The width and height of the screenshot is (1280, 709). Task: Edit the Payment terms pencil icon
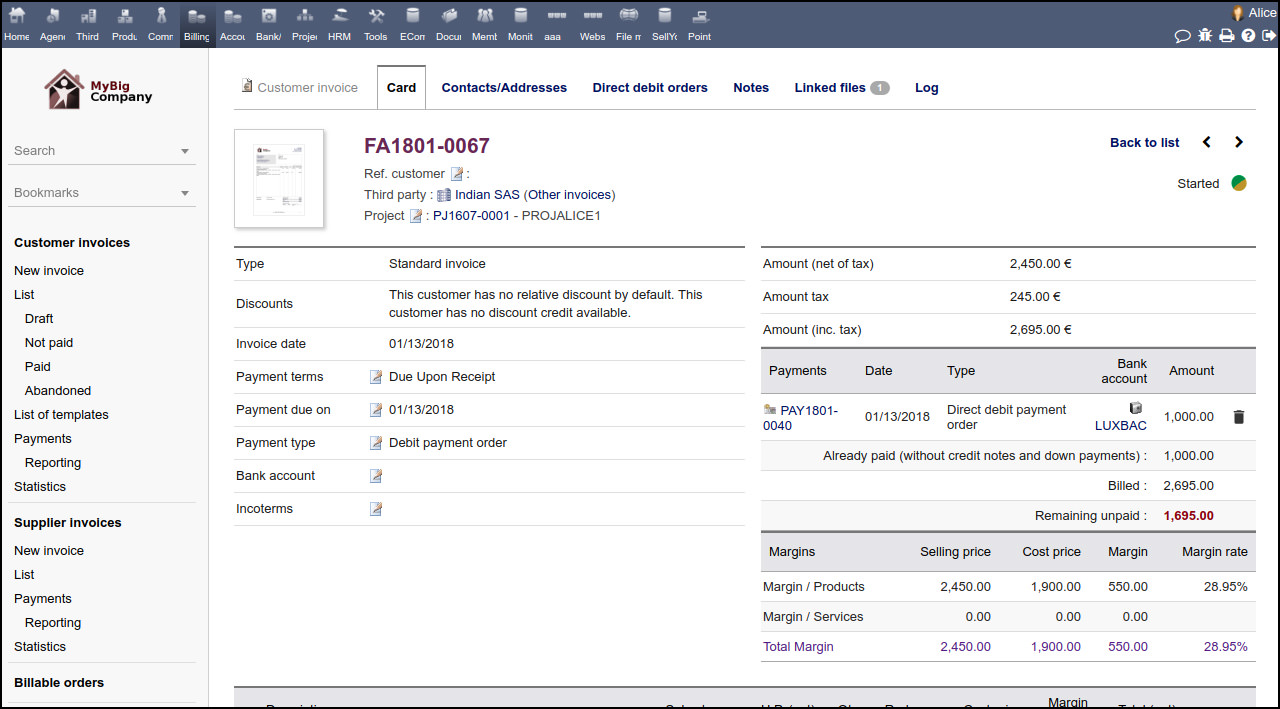tap(376, 377)
